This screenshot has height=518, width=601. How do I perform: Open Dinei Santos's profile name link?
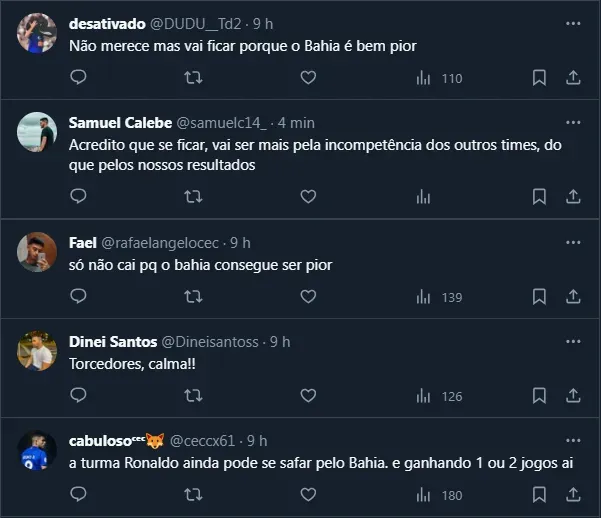[x=112, y=341]
